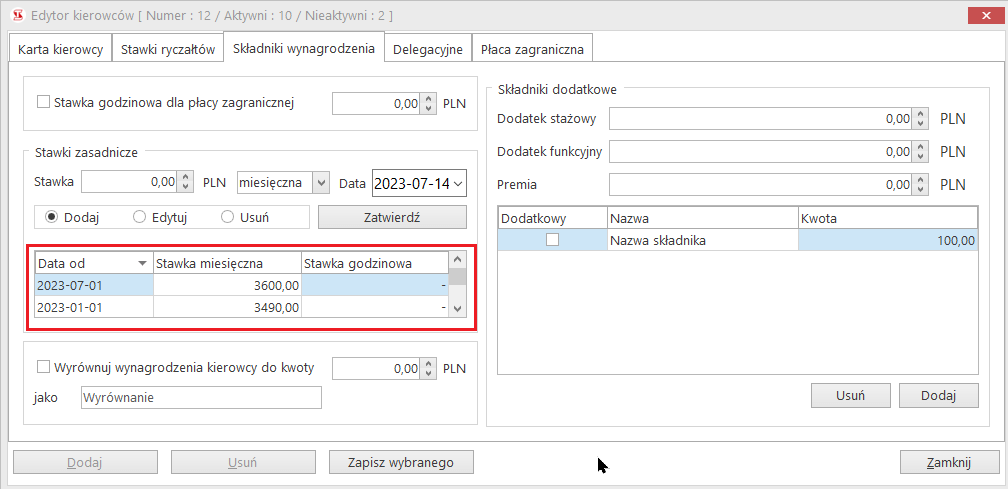Image resolution: width=1008 pixels, height=489 pixels.
Task: Click the Zapisz wybranego button
Action: click(x=401, y=462)
